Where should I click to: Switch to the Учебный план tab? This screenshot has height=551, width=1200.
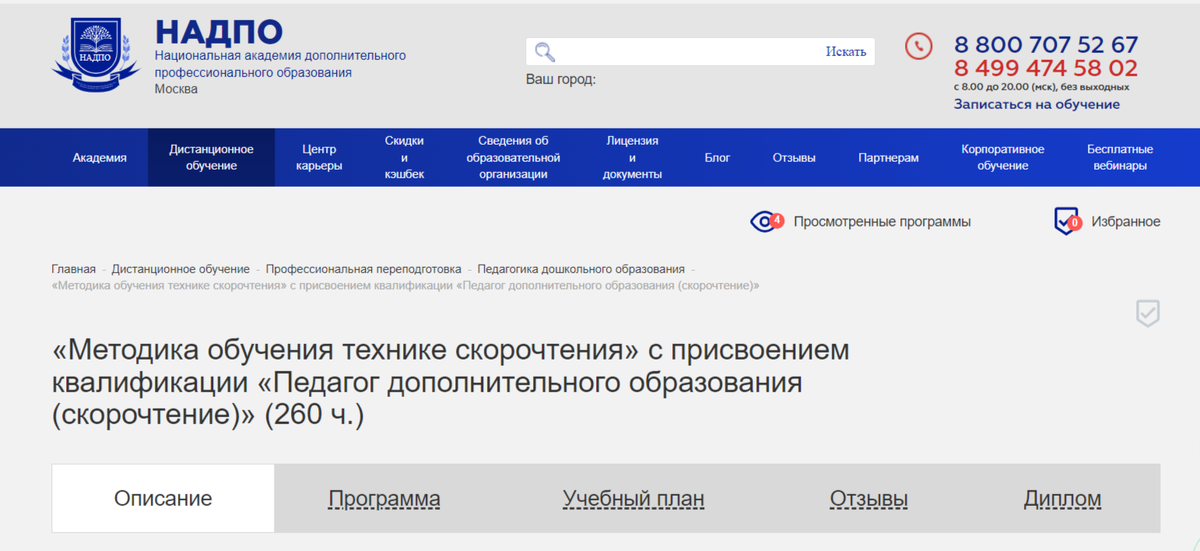pyautogui.click(x=633, y=499)
